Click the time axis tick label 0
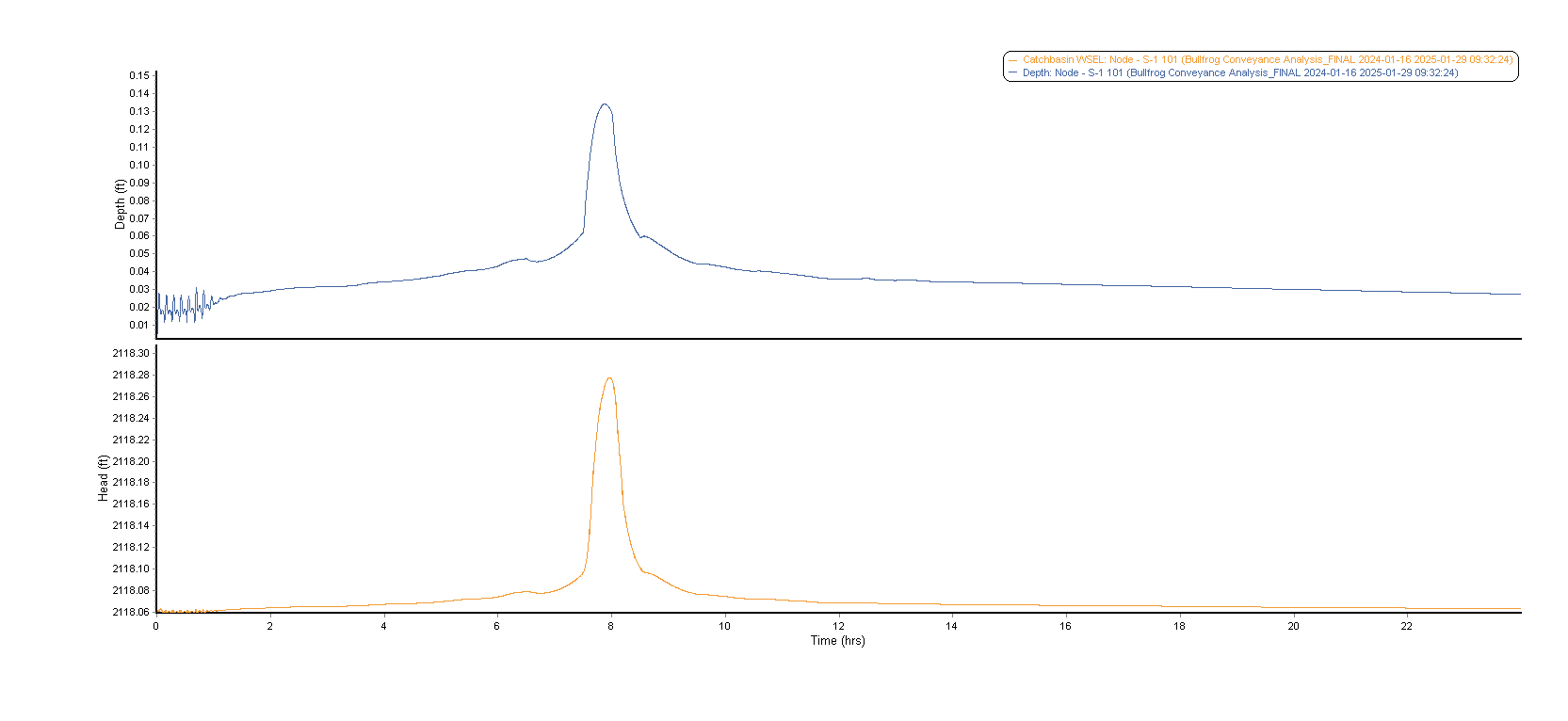This screenshot has width=1568, height=721. [156, 626]
